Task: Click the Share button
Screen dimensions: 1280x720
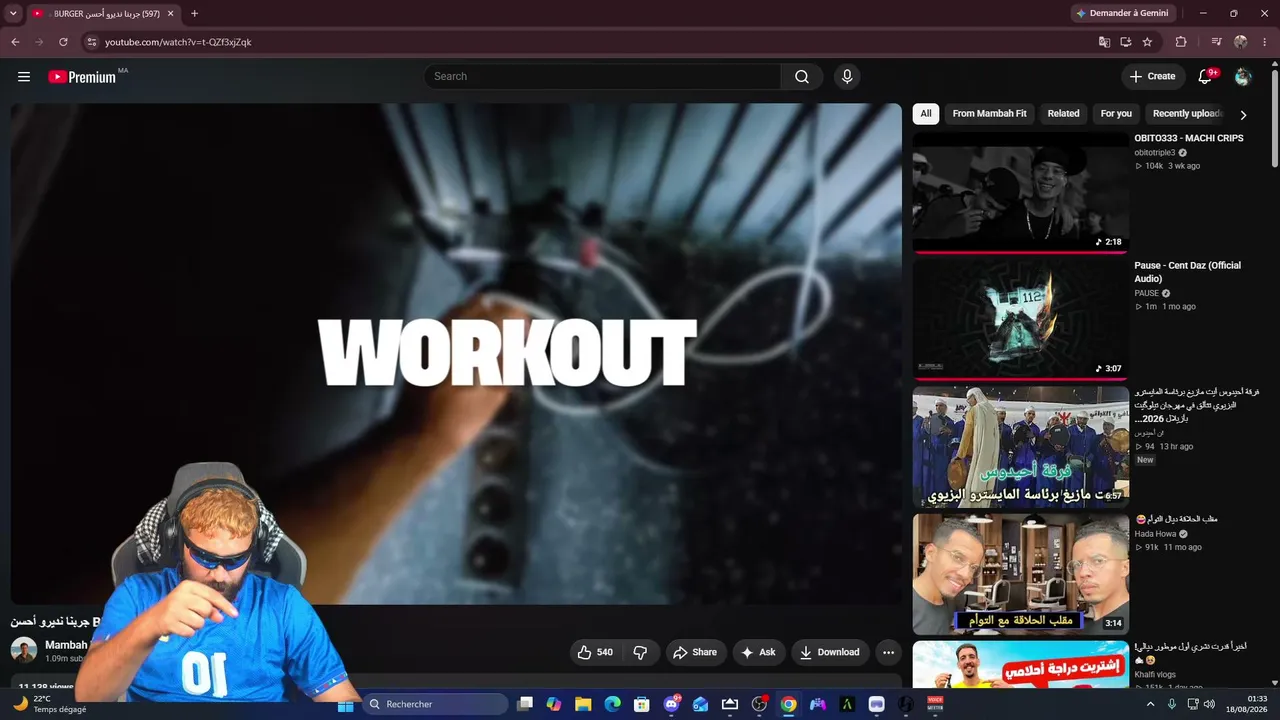Action: coord(694,652)
